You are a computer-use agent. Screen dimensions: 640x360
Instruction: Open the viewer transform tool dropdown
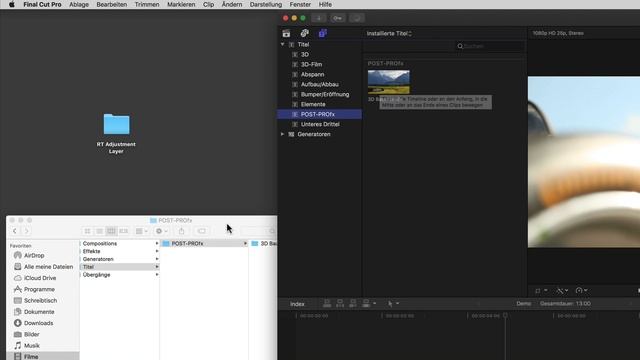(x=541, y=291)
